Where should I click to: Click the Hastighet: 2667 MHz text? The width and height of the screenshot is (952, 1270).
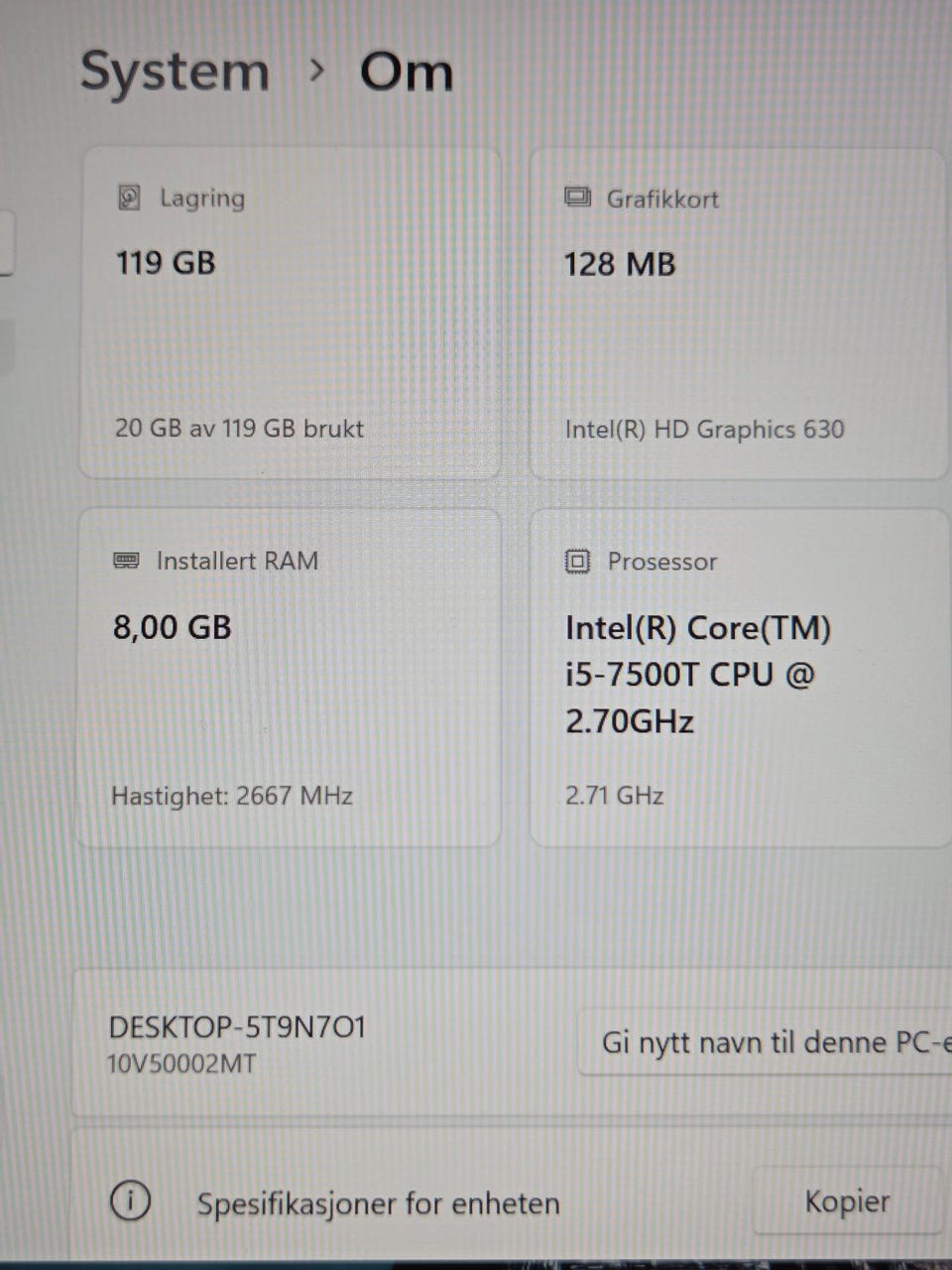coord(232,796)
